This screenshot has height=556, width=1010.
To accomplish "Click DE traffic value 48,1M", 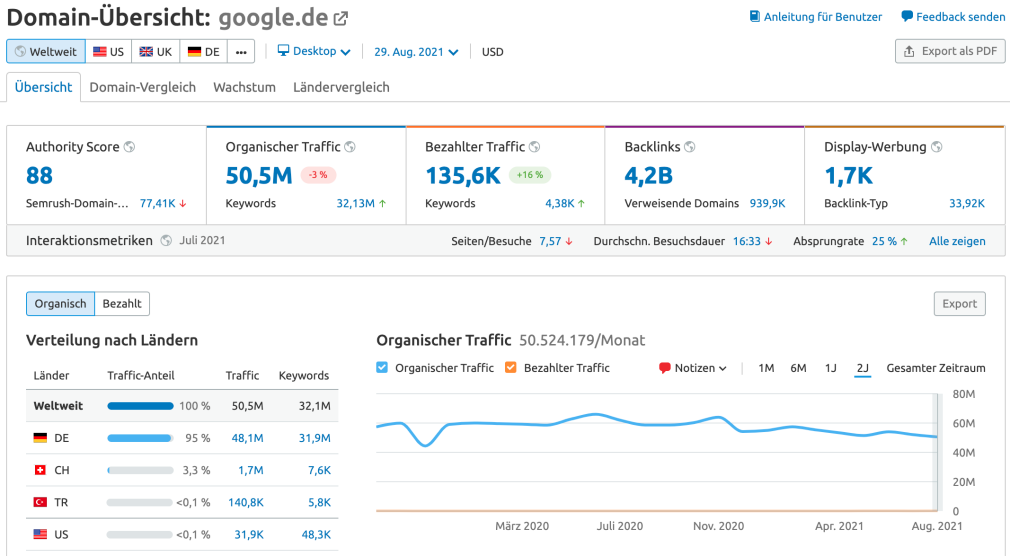I will (x=247, y=438).
